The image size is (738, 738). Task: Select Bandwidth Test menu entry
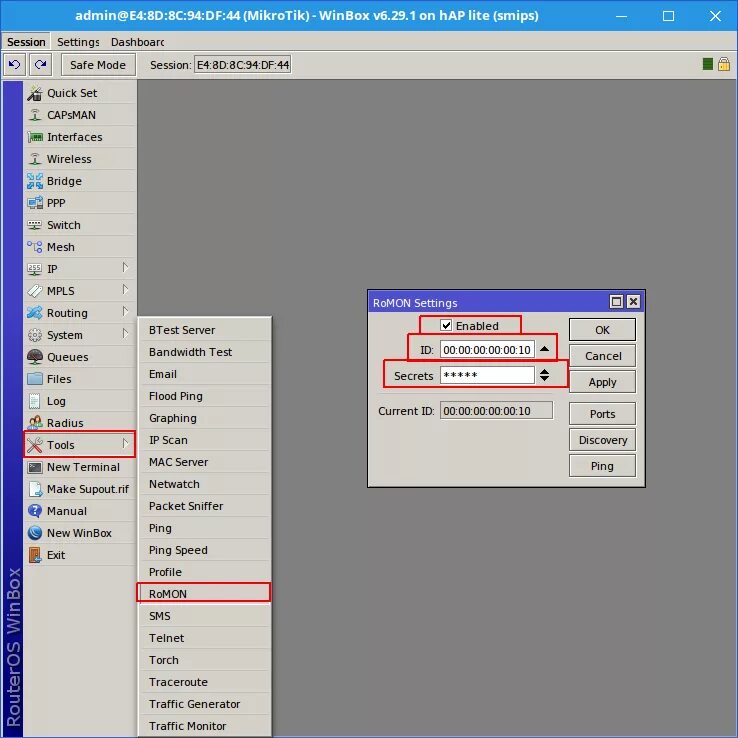[205, 352]
